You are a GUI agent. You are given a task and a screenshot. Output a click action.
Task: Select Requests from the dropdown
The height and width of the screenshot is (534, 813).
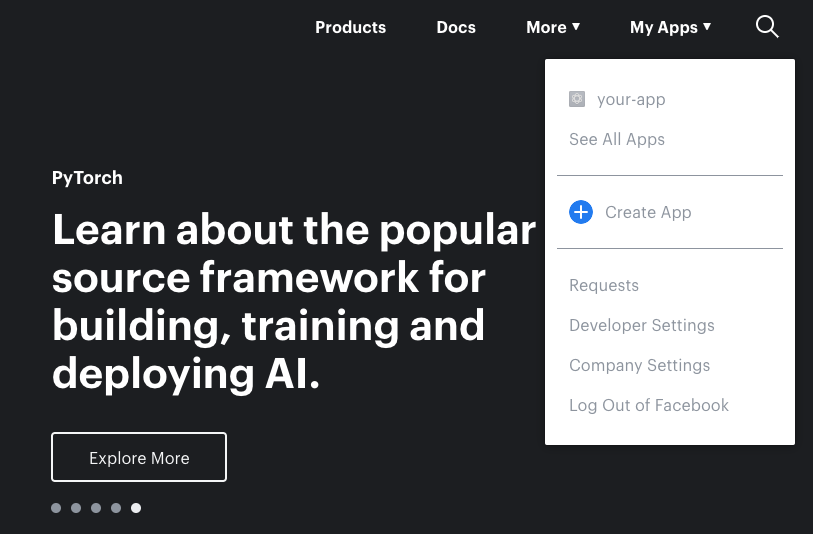(604, 285)
